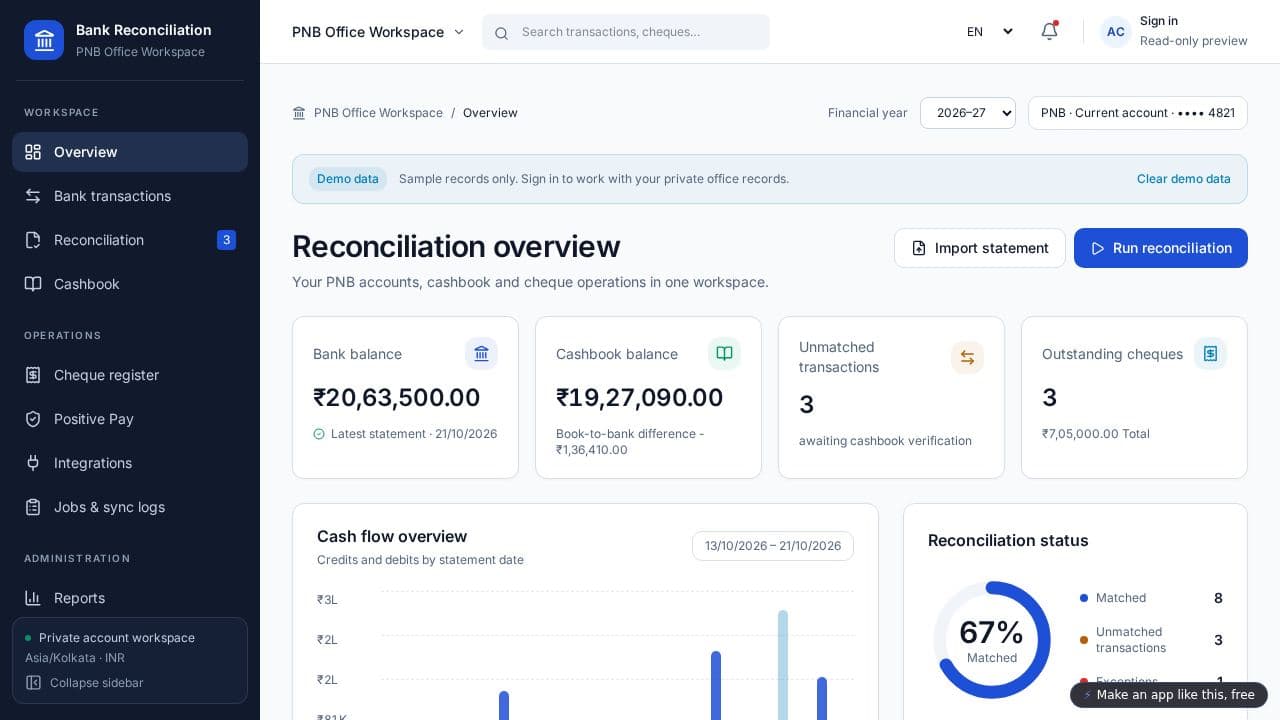Click the Jobs & sync logs clipboard icon
Image resolution: width=1280 pixels, height=720 pixels.
[x=33, y=507]
